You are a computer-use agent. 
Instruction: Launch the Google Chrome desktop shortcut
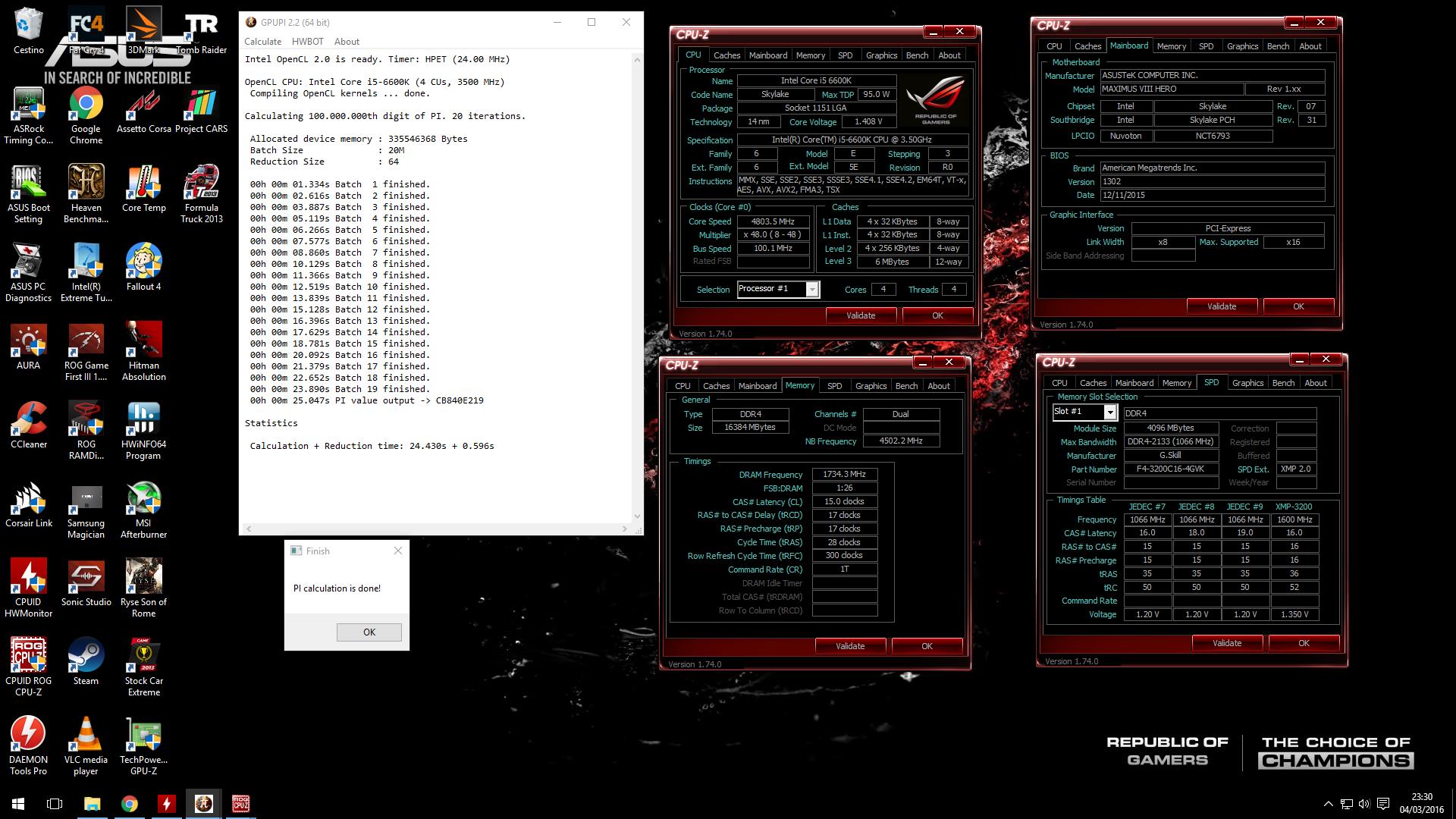(86, 116)
